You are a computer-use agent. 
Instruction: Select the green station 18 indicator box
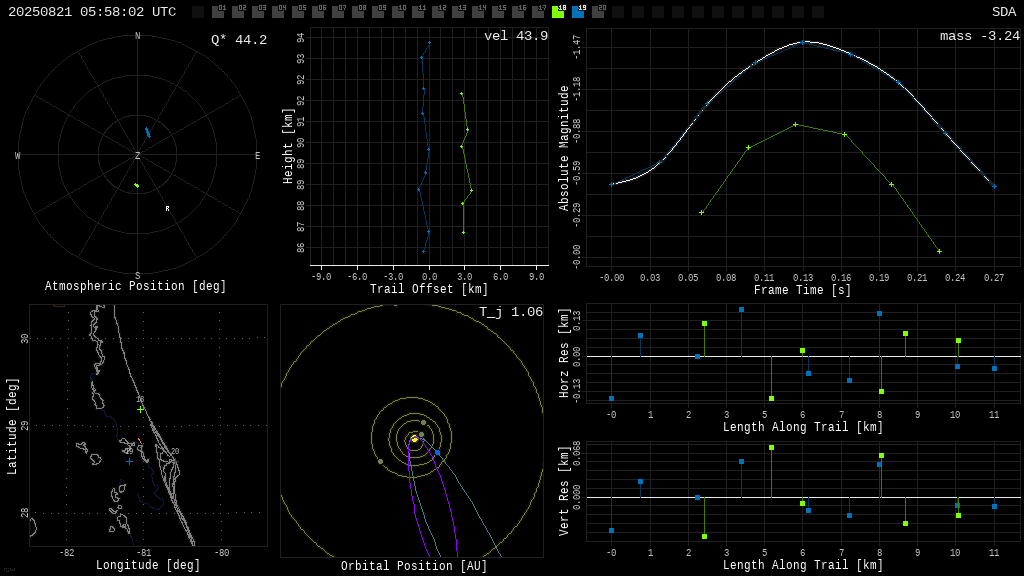click(558, 12)
